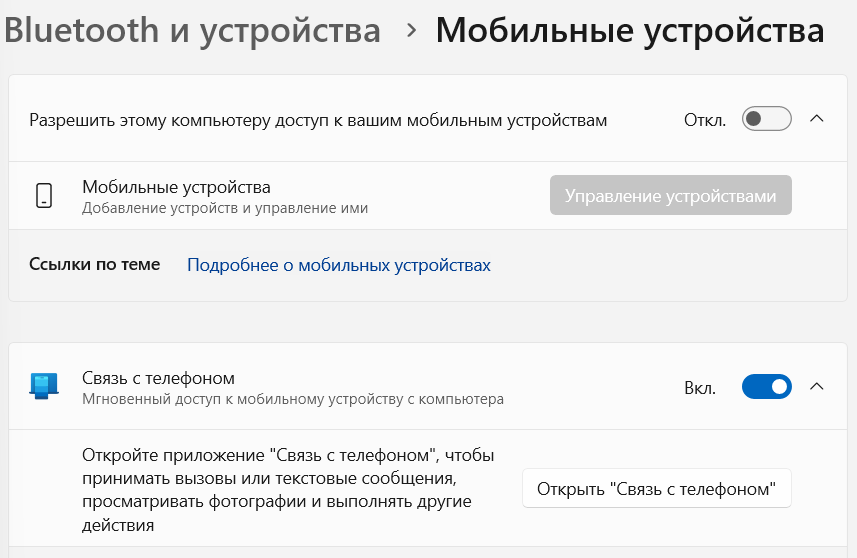857x558 pixels.
Task: Select the Вкл. status label
Action: [700, 388]
